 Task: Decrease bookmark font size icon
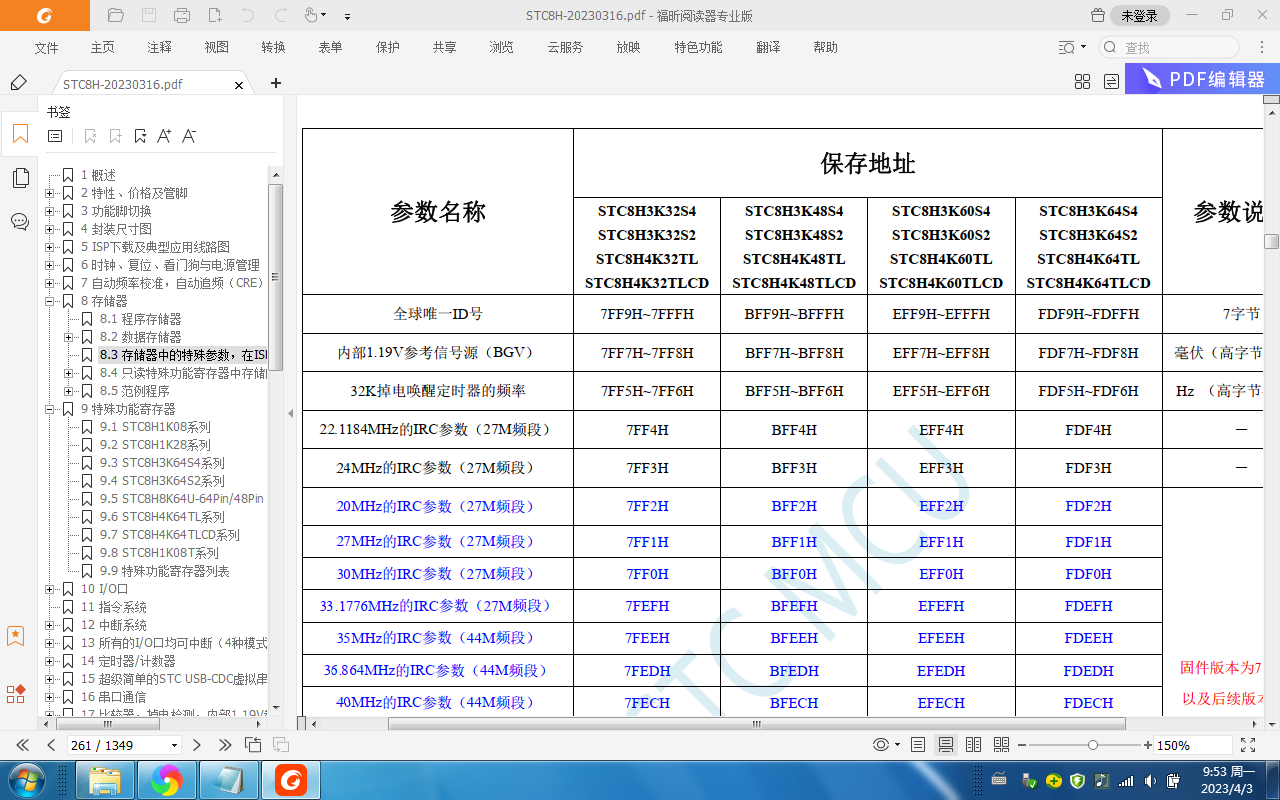189,136
